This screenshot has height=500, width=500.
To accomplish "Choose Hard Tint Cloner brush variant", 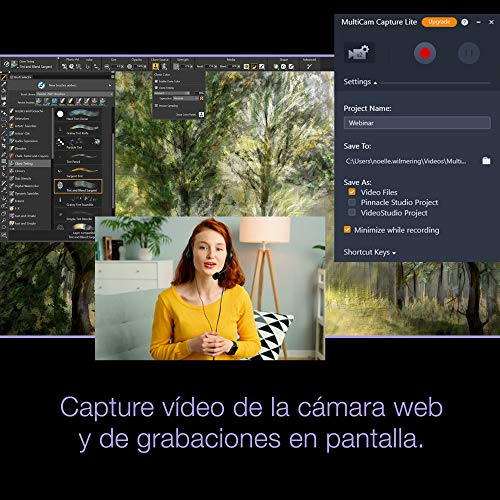I will coord(78,115).
